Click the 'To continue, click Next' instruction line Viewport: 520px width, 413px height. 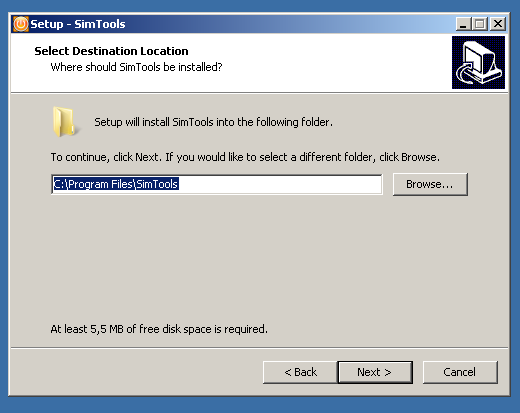(x=245, y=157)
